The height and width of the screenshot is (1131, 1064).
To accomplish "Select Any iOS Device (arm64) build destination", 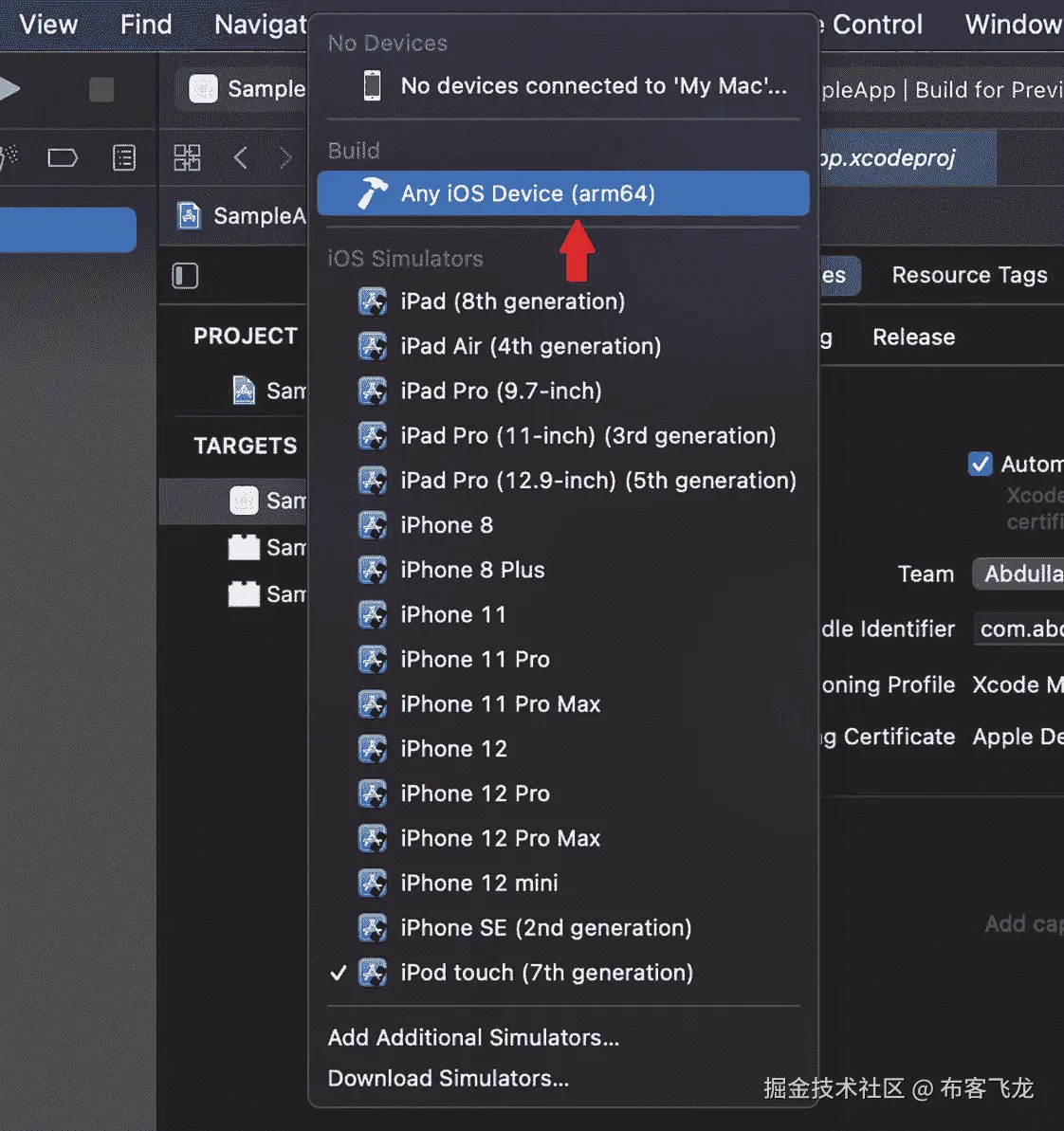I will tap(562, 193).
